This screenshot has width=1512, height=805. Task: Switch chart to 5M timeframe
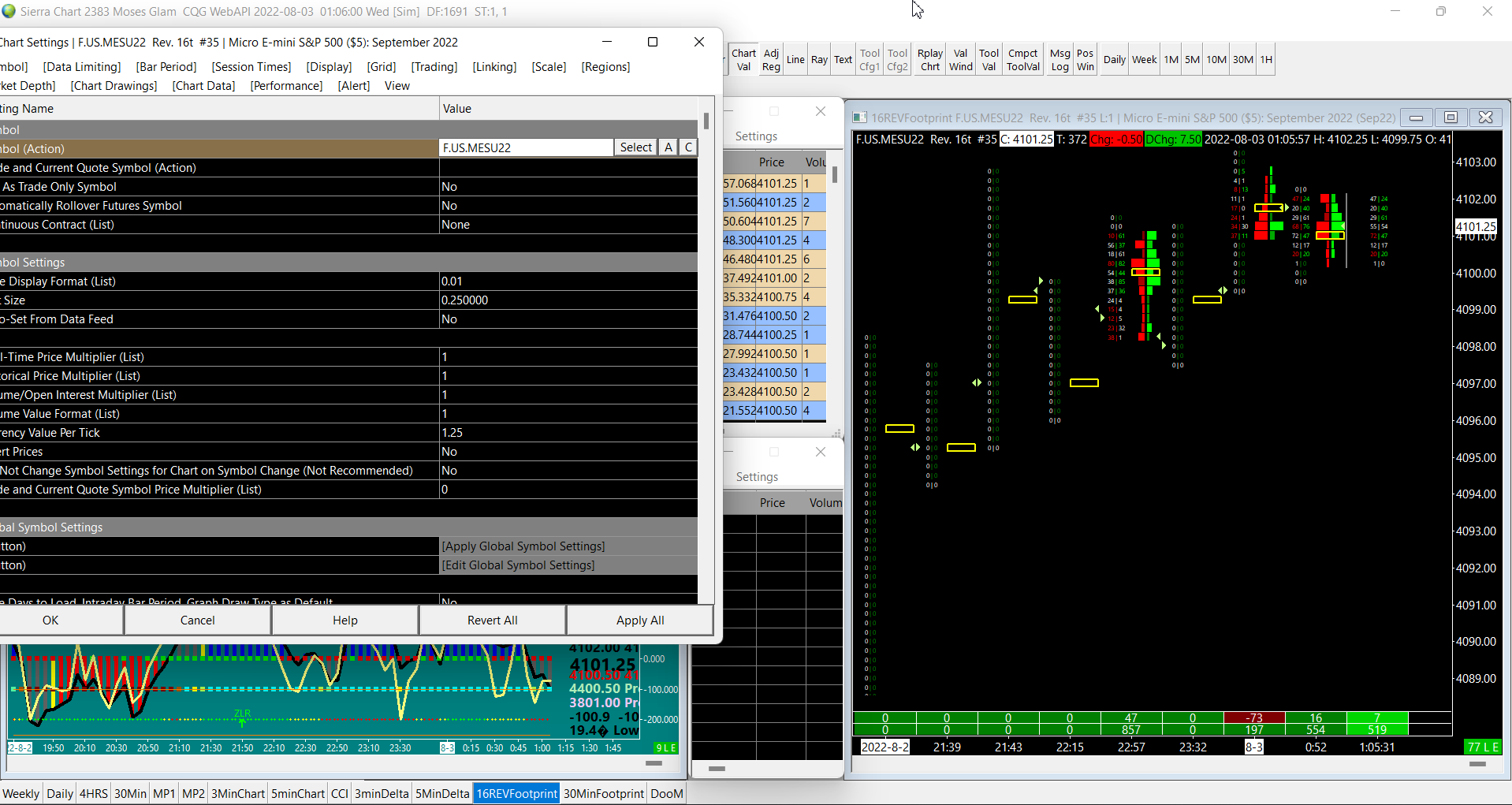(1192, 60)
